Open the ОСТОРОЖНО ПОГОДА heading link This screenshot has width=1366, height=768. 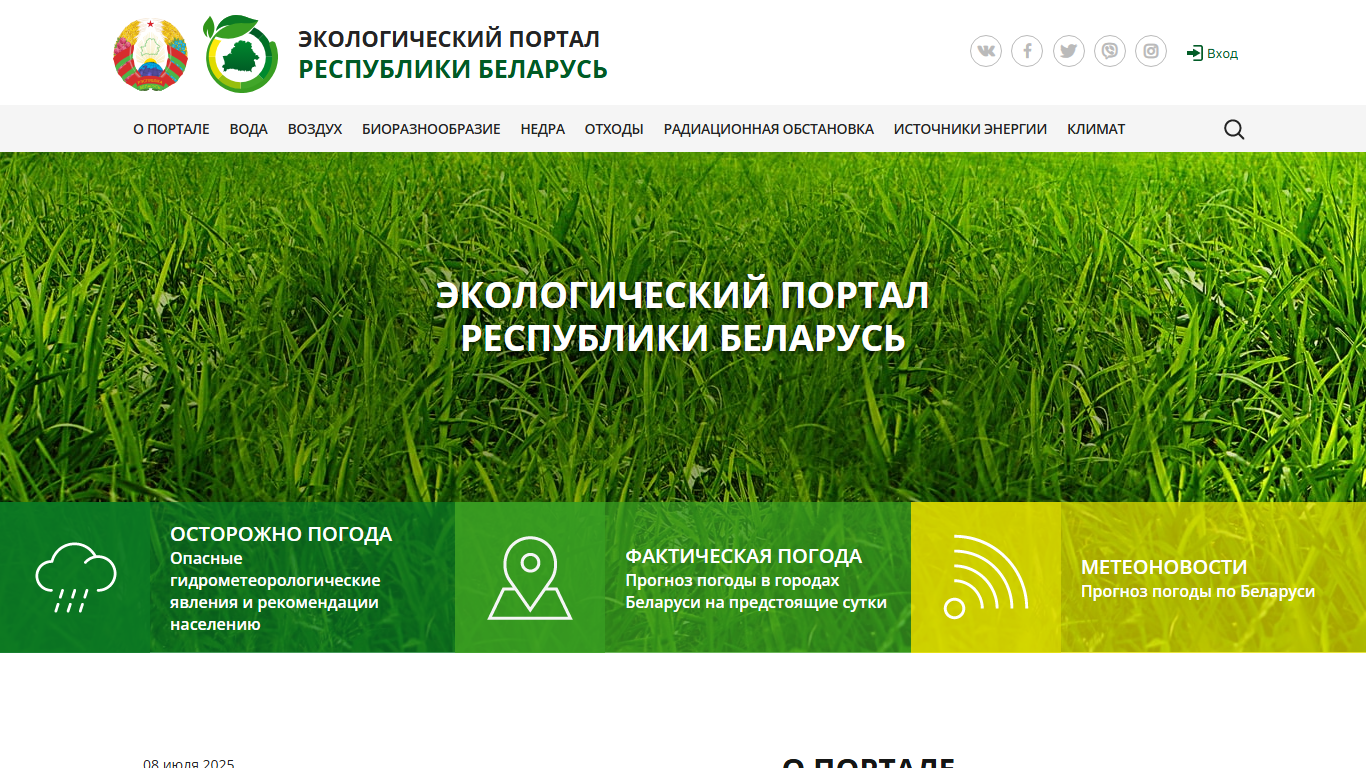(x=281, y=534)
